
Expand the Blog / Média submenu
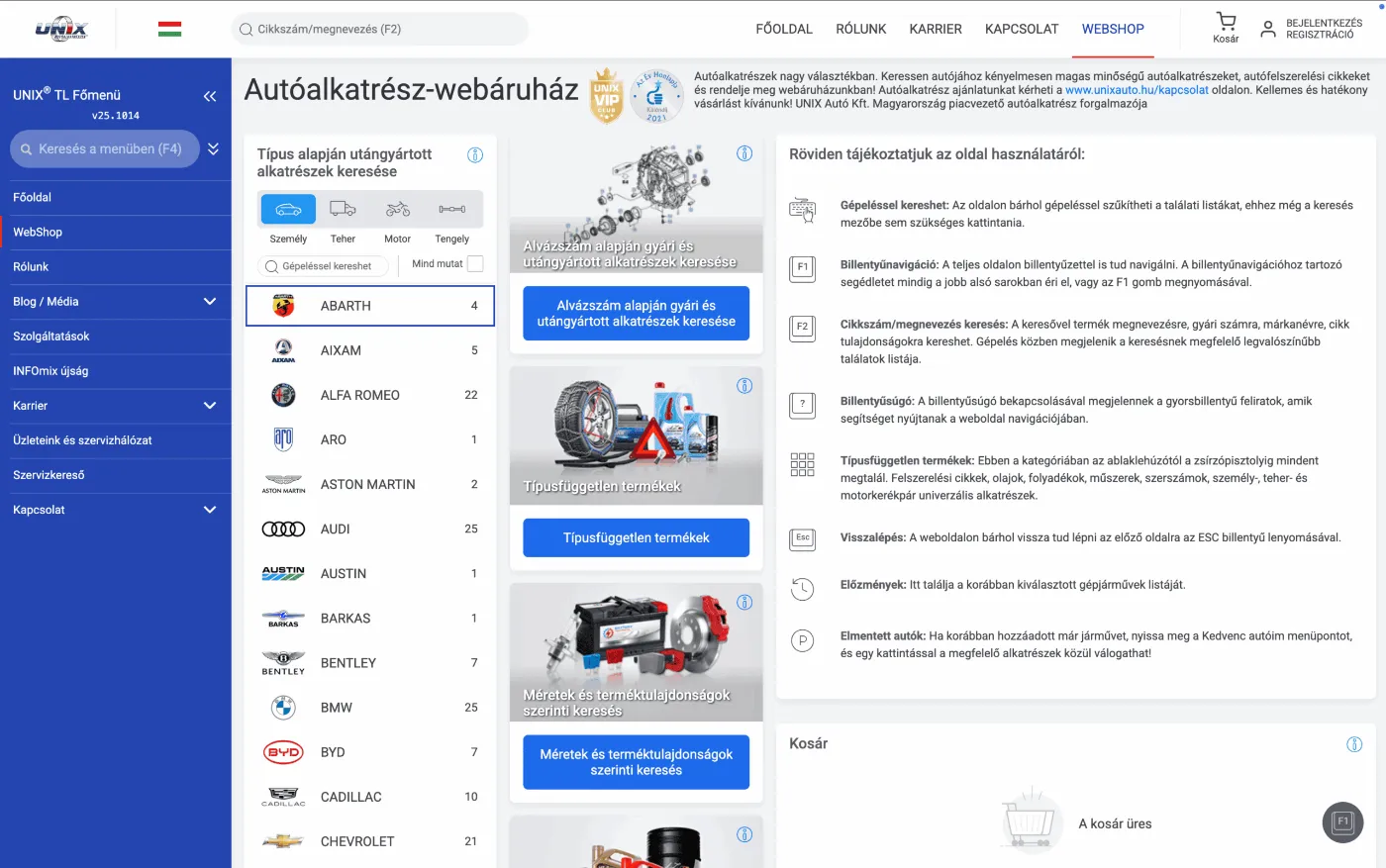click(210, 301)
